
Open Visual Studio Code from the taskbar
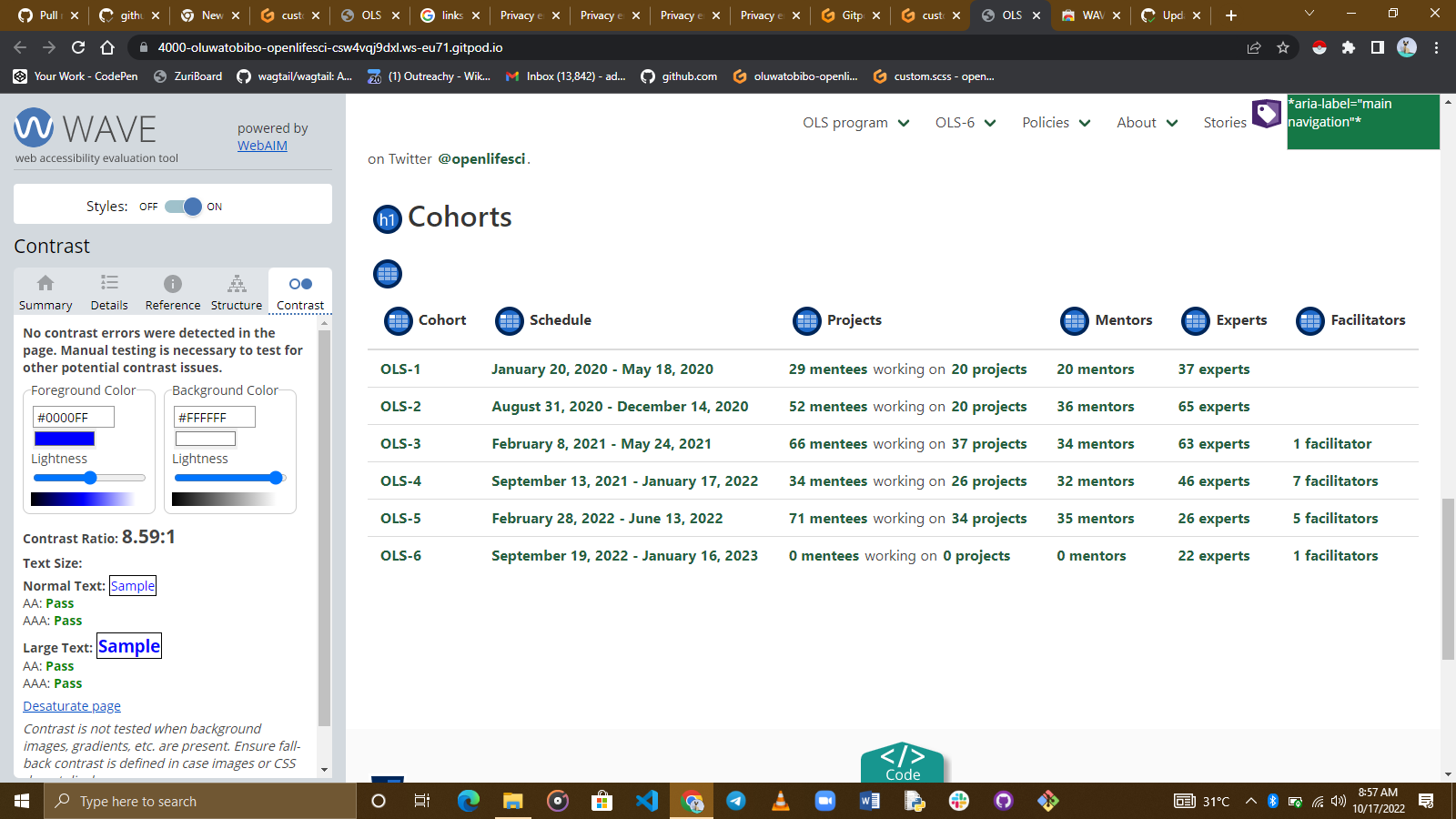647,801
